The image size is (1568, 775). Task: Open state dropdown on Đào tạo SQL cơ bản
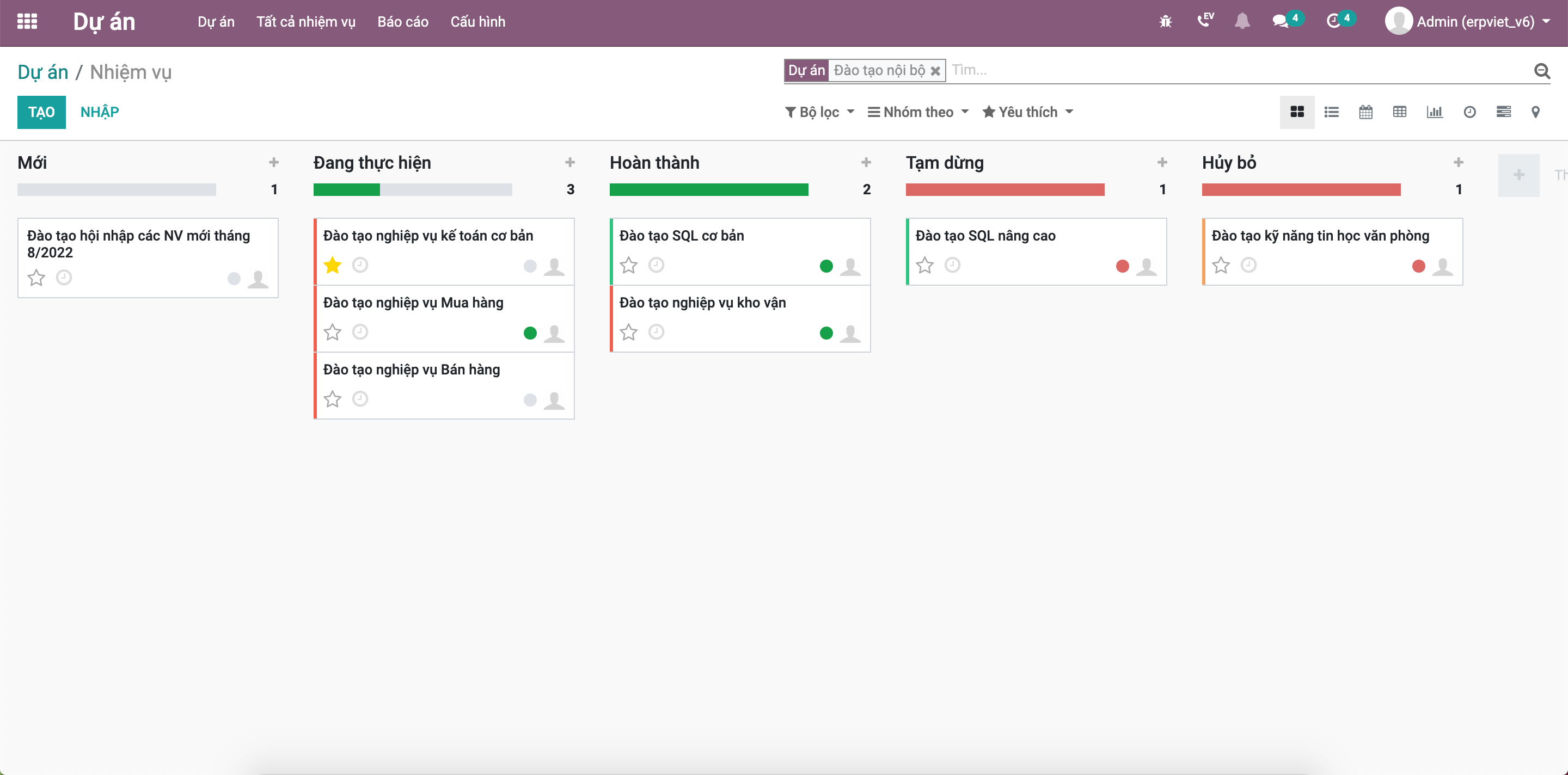826,266
